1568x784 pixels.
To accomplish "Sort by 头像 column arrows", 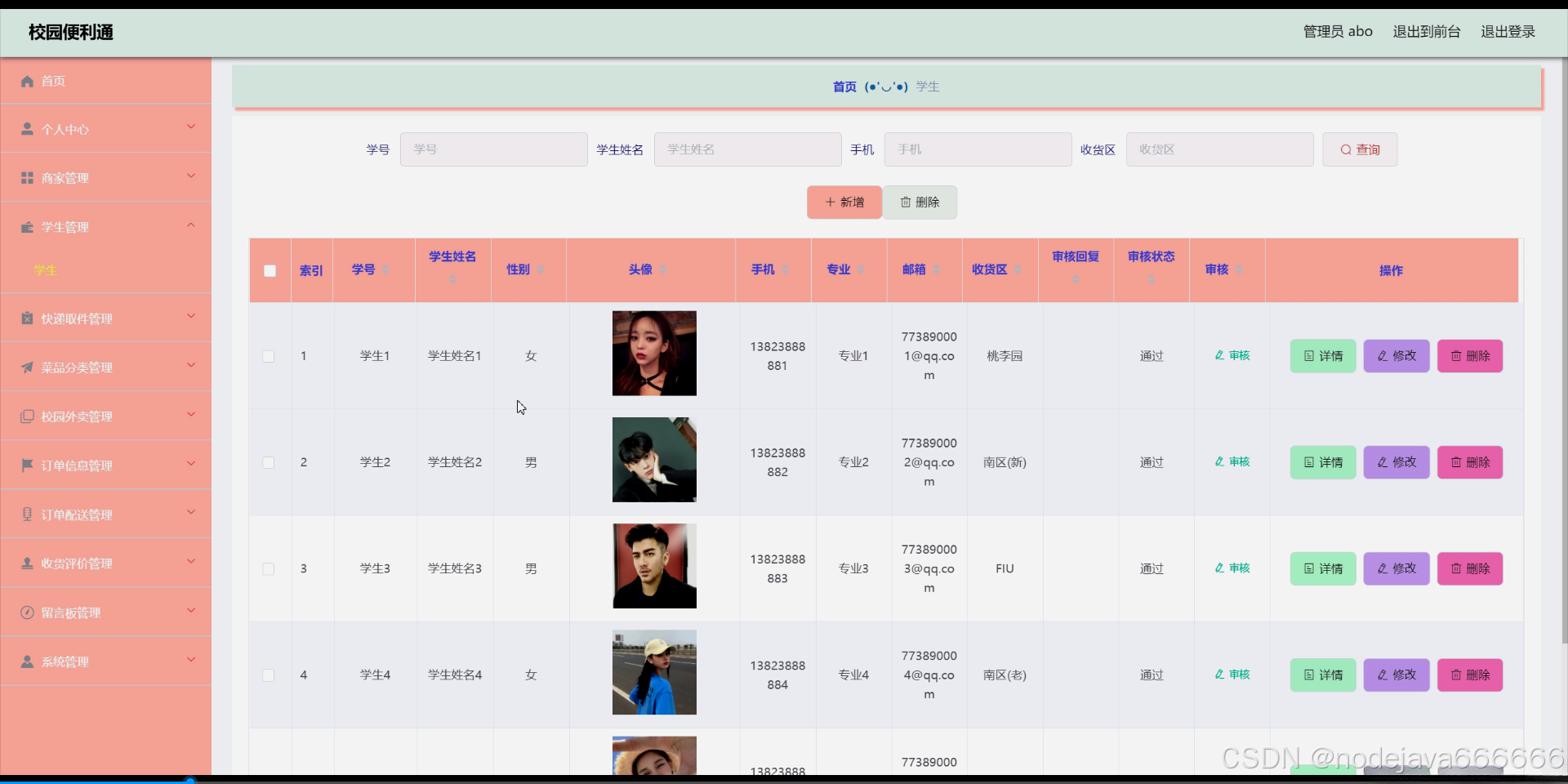I will [662, 269].
